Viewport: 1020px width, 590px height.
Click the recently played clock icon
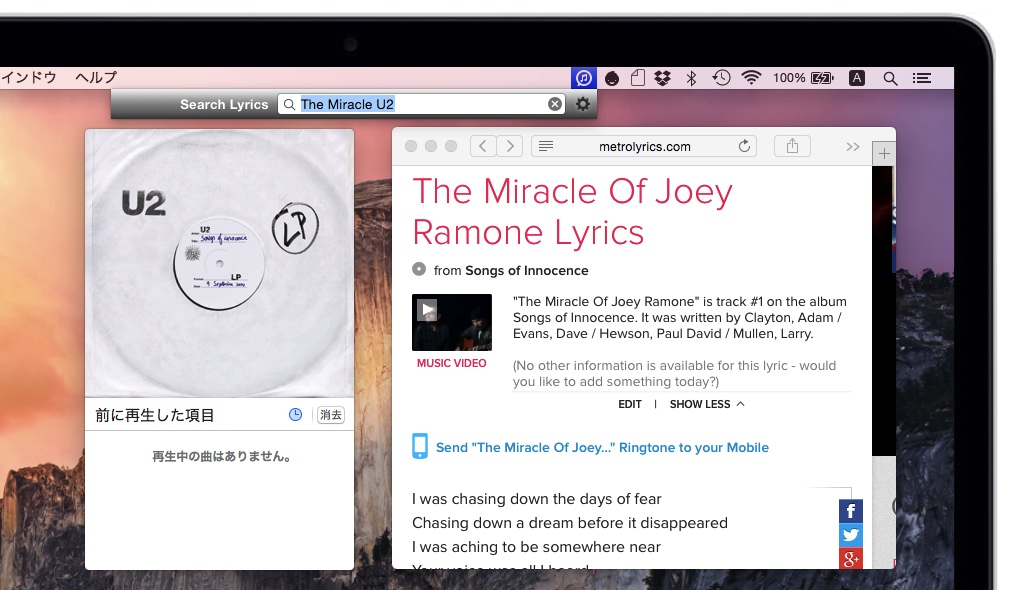point(295,414)
